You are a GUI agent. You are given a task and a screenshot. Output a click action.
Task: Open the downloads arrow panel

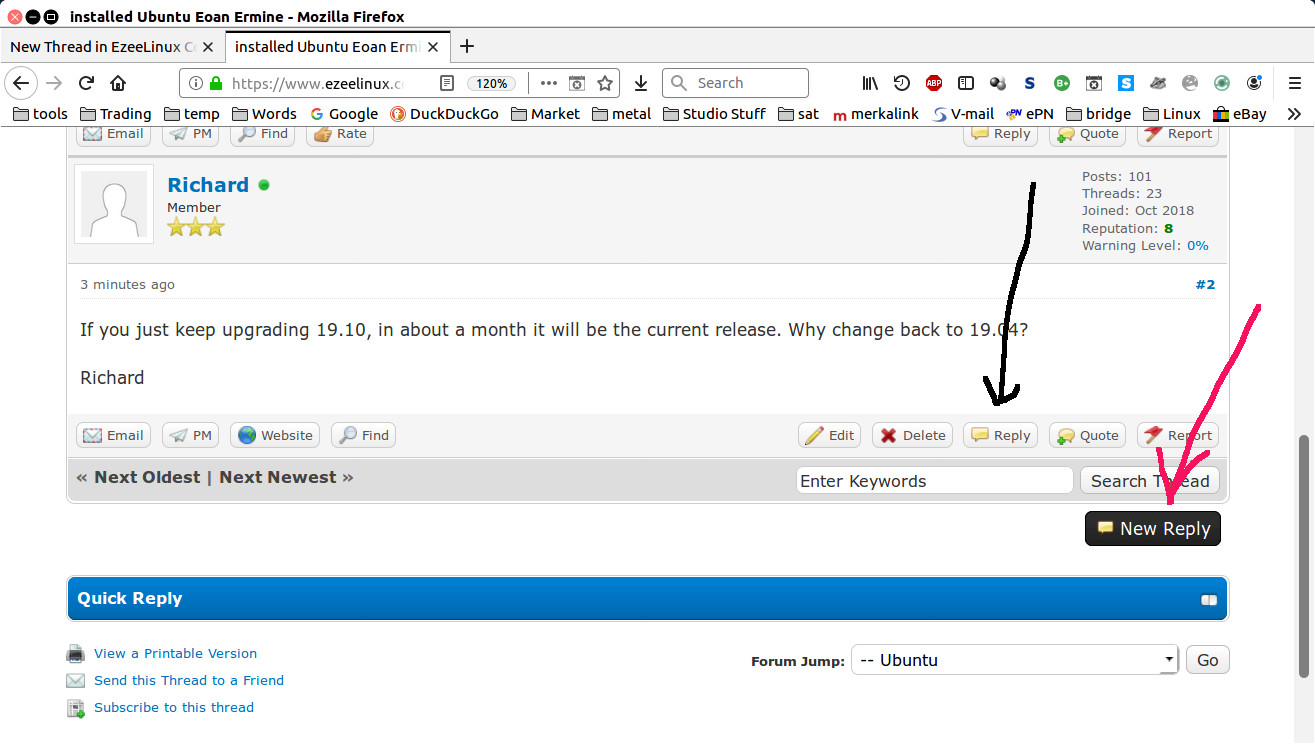click(x=641, y=83)
